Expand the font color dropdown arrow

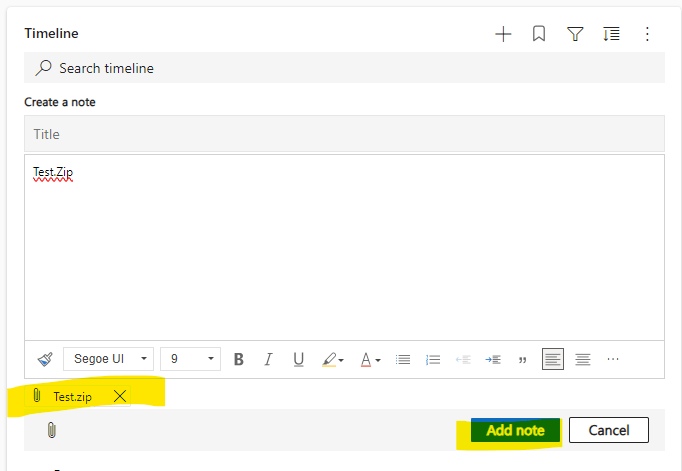tap(378, 360)
